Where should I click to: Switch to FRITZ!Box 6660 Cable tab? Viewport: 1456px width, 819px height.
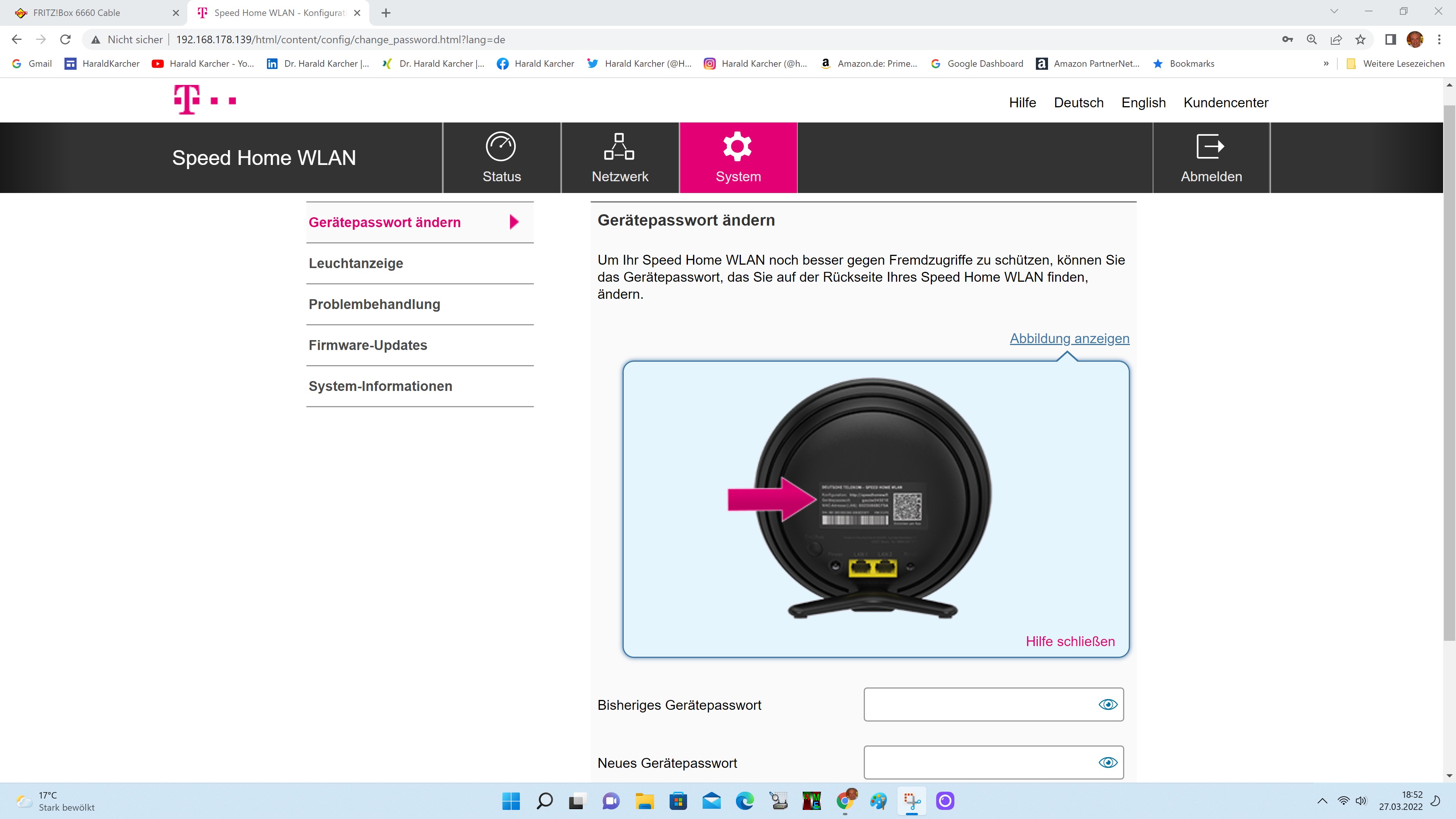point(91,13)
